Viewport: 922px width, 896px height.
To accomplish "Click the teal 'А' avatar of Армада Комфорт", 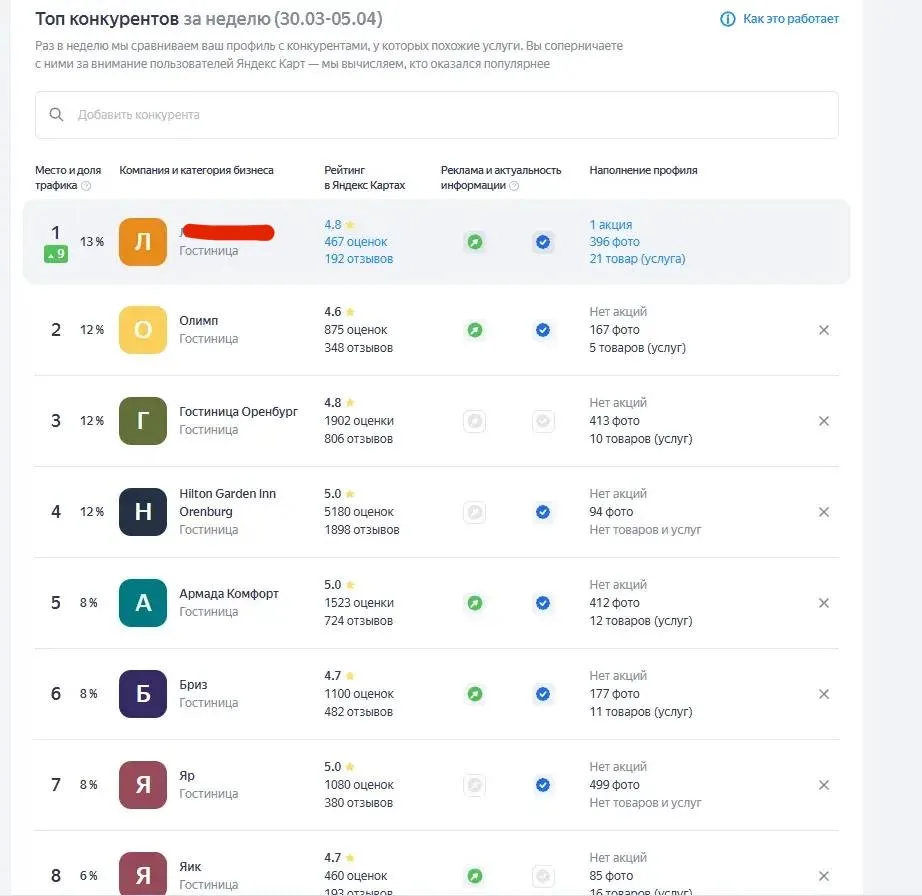I will point(143,603).
